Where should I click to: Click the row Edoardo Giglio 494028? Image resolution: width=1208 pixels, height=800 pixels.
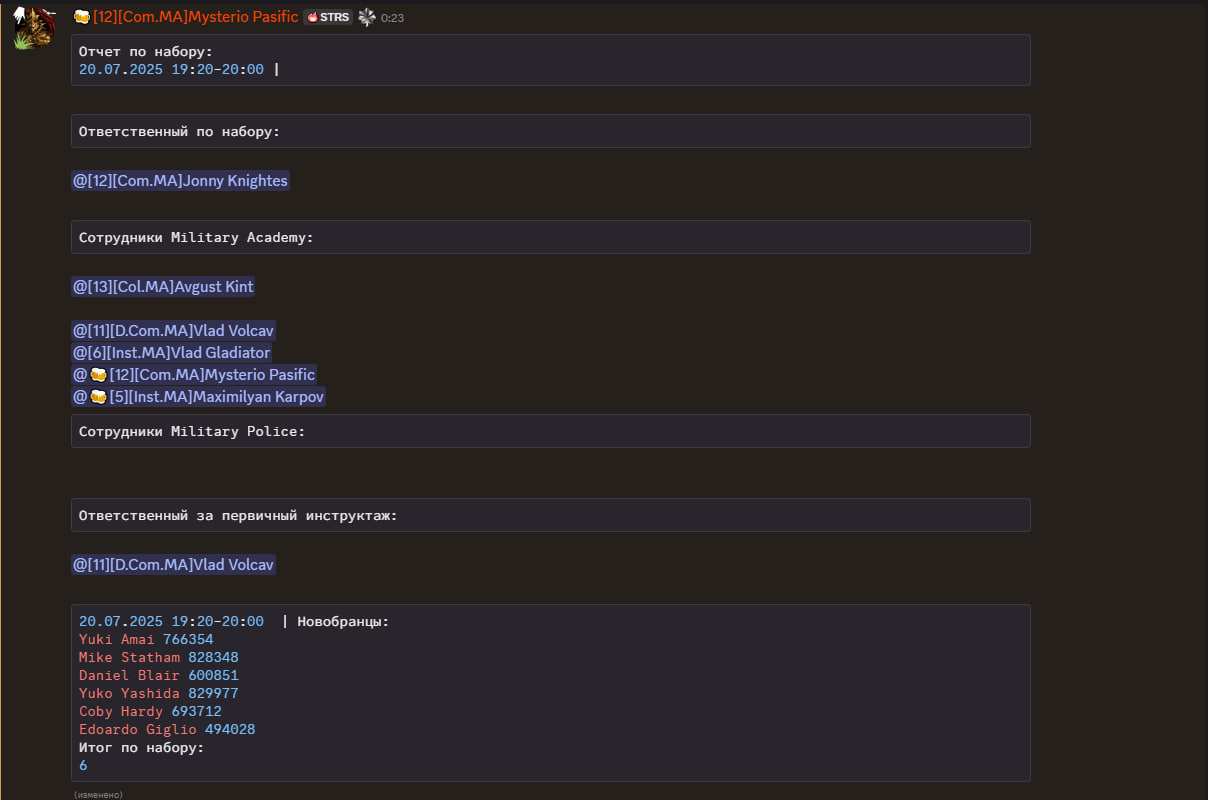(x=167, y=729)
